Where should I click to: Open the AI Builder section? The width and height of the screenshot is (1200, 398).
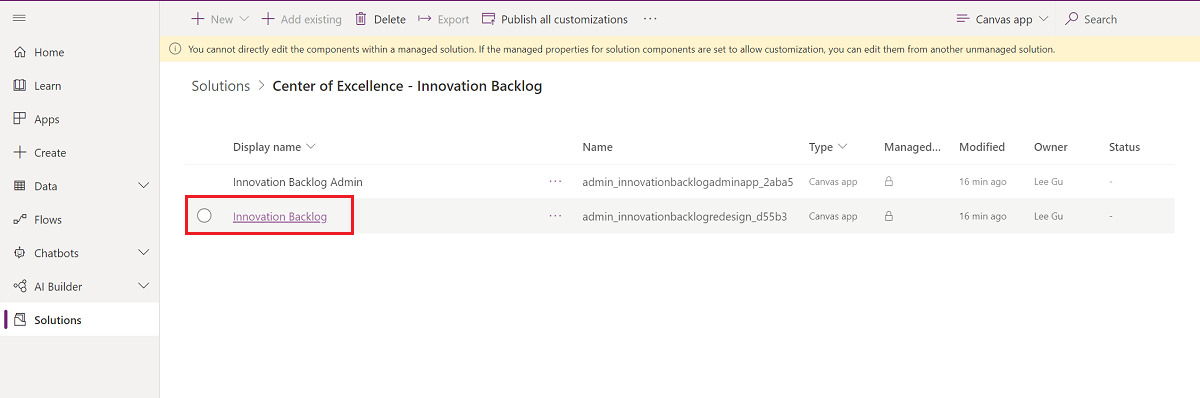pyautogui.click(x=58, y=287)
